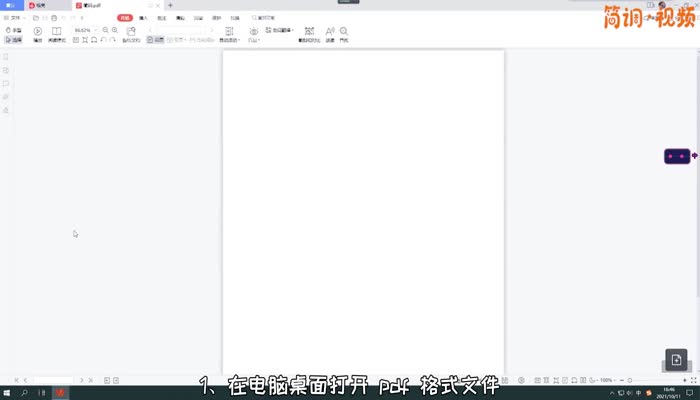Start slideshow play mode
This screenshot has width=700, height=400.
pyautogui.click(x=38, y=34)
